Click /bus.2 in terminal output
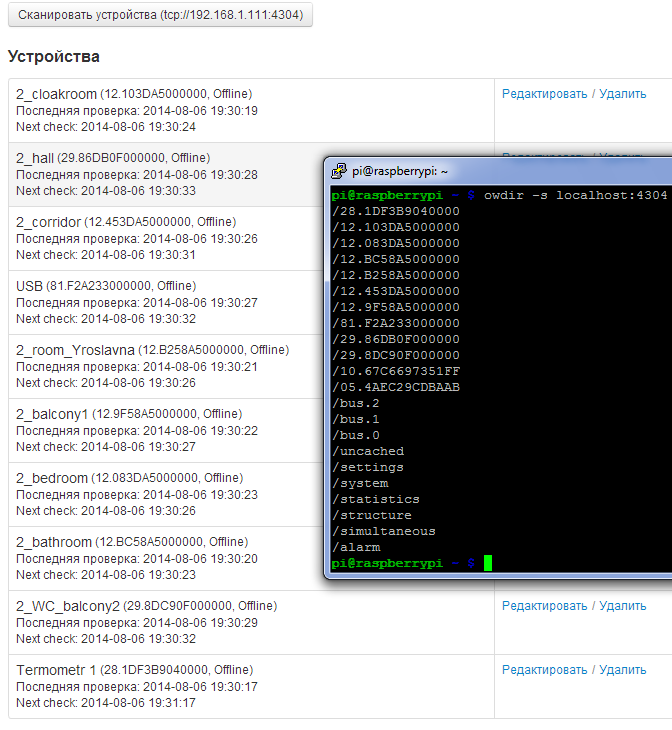Viewport: 672px width, 730px height. point(356,403)
